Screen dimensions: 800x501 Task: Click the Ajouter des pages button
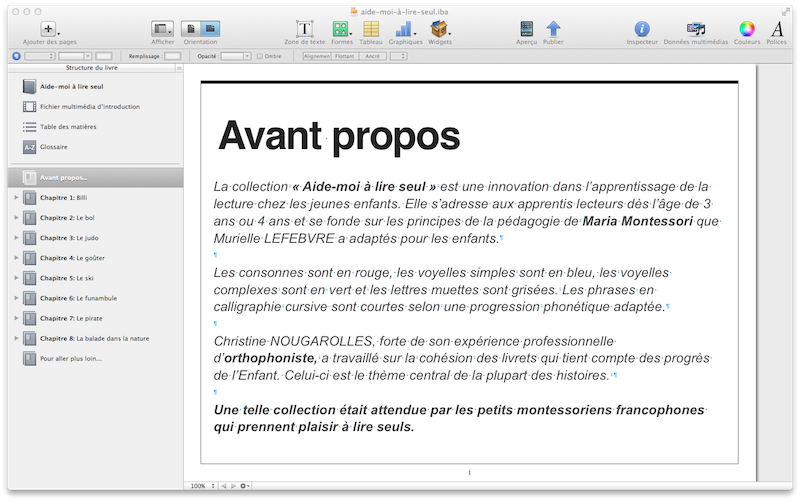tap(49, 29)
